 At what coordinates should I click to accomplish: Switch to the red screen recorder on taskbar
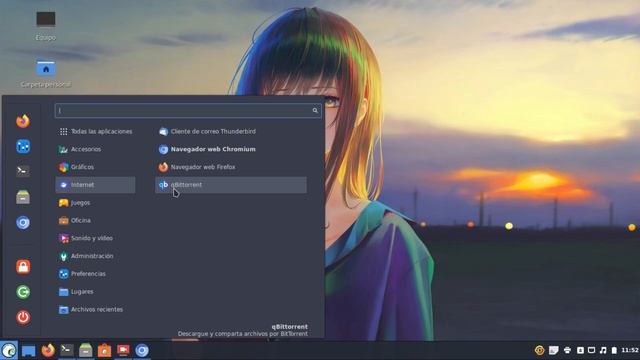coord(123,350)
